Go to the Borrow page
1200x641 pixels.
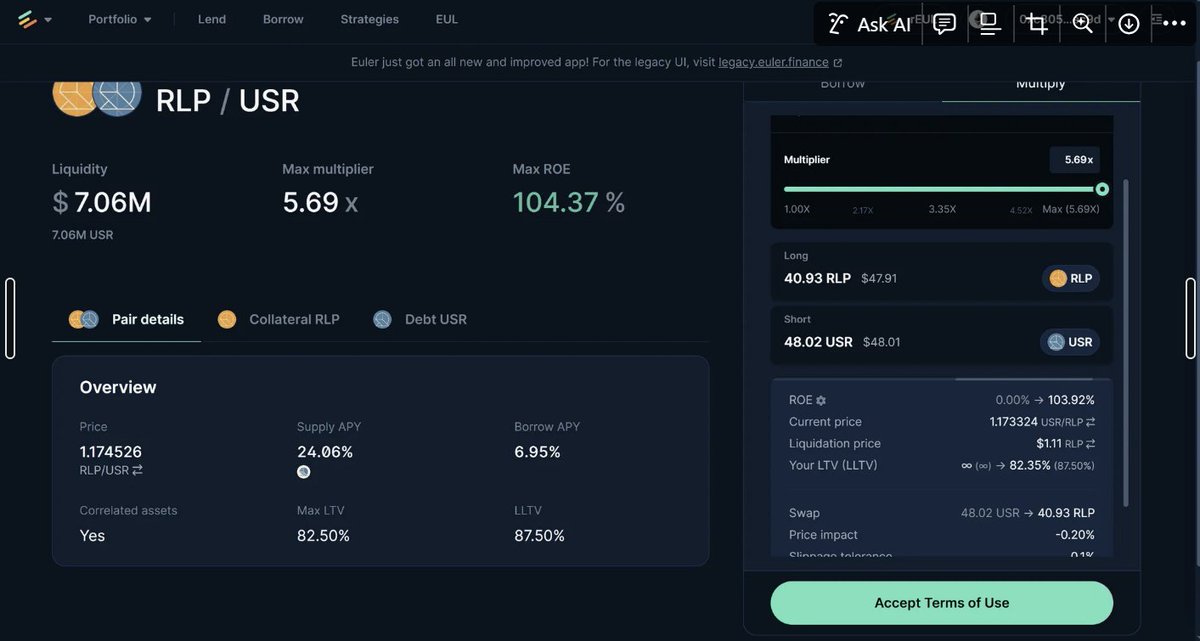(x=283, y=19)
